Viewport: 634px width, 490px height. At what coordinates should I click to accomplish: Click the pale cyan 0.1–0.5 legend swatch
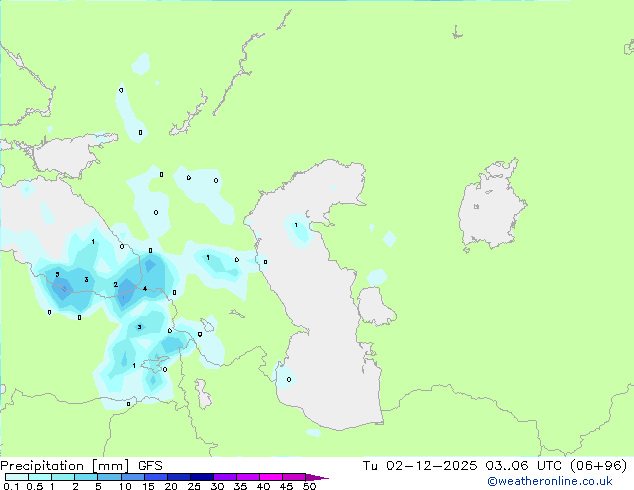pyautogui.click(x=17, y=477)
